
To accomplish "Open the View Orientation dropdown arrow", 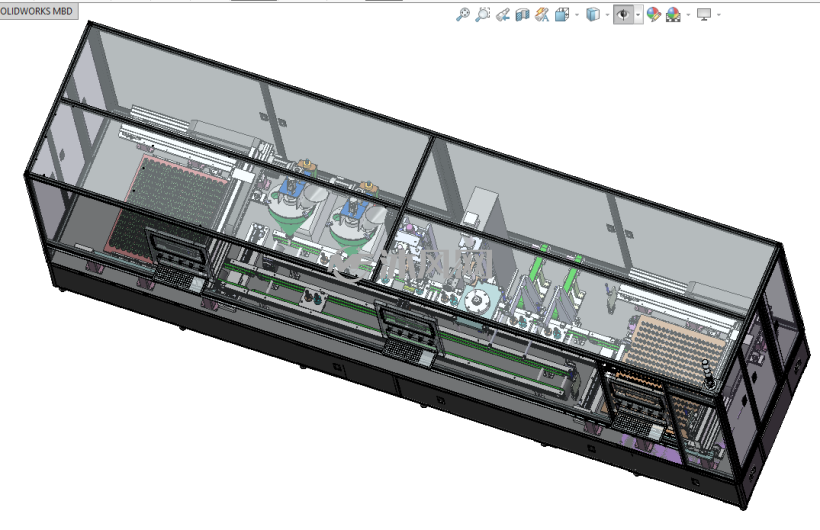I will (x=577, y=15).
